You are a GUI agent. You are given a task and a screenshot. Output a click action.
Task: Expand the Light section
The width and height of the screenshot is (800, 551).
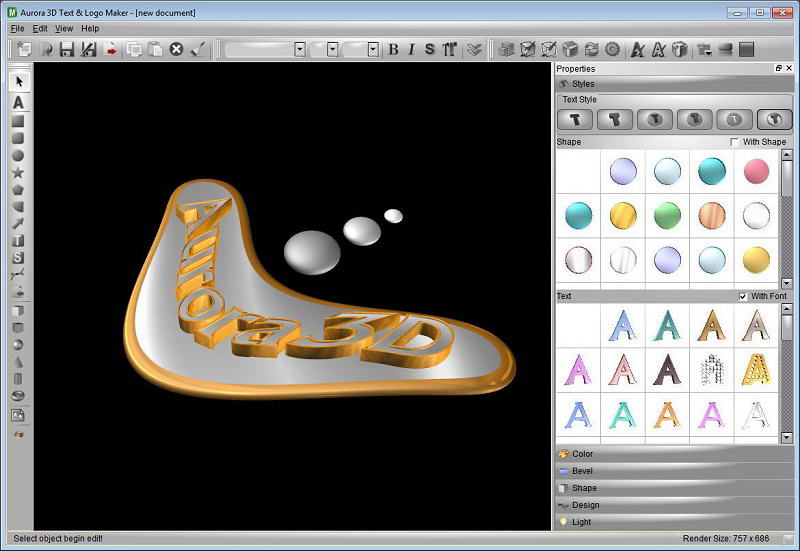(582, 522)
